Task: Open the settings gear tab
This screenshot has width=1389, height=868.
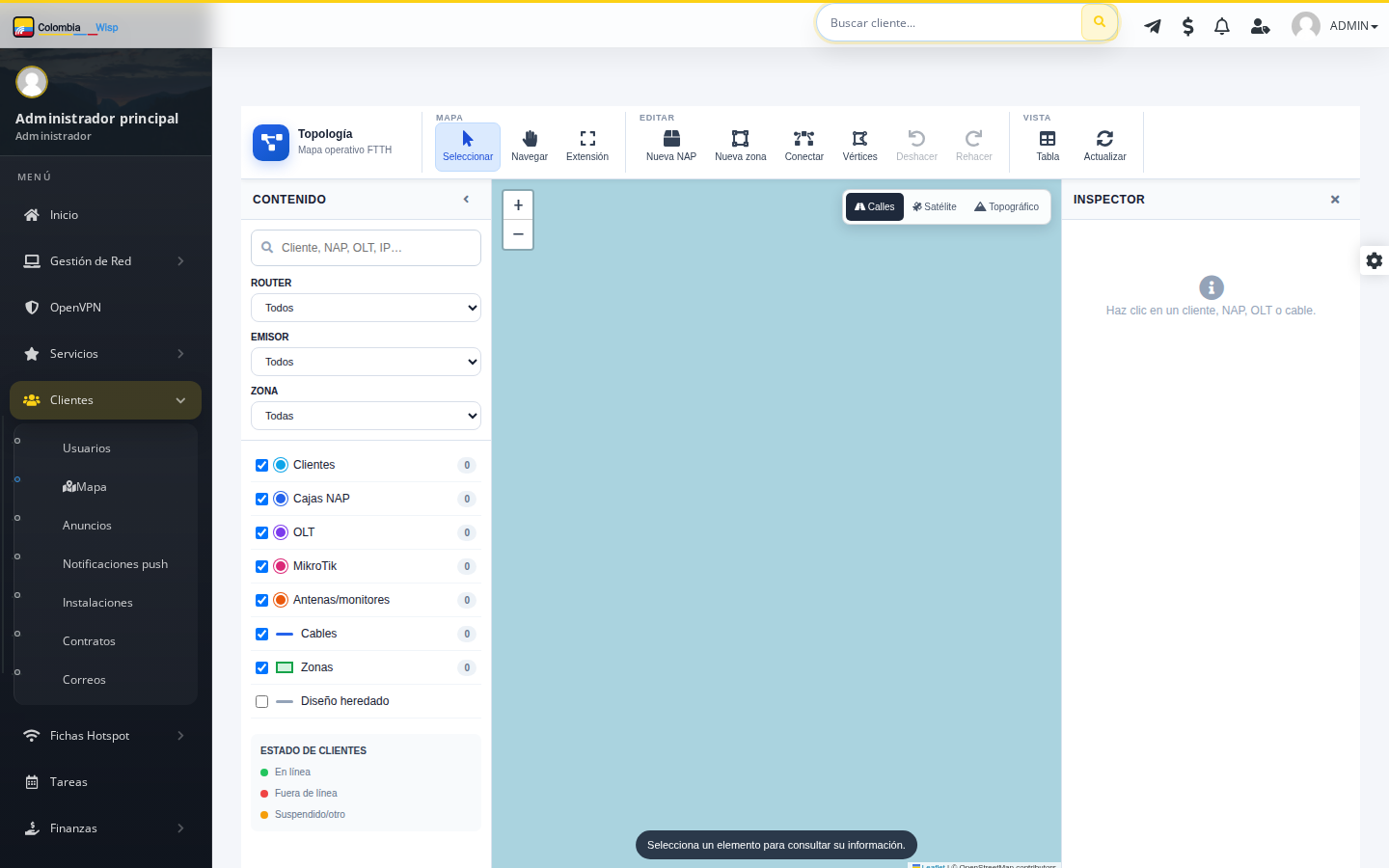Action: pyautogui.click(x=1375, y=260)
